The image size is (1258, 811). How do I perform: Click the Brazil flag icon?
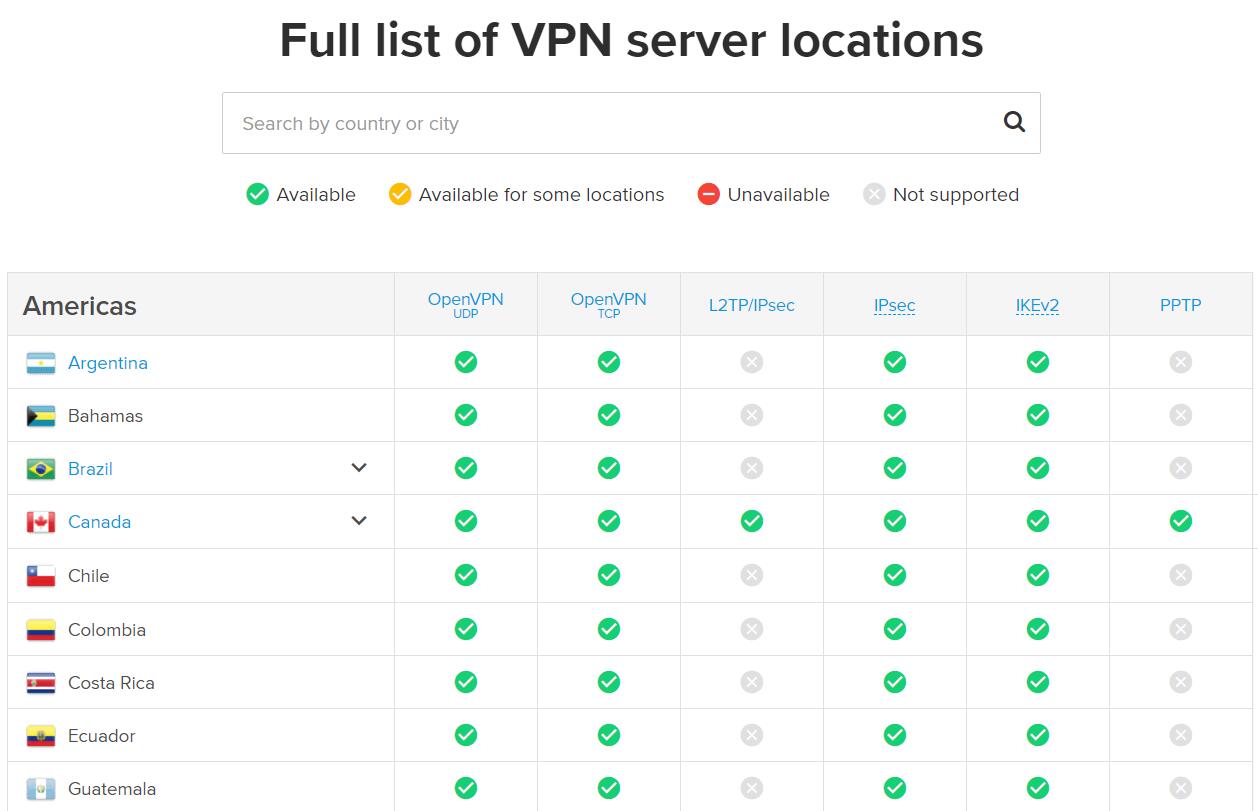pyautogui.click(x=41, y=469)
